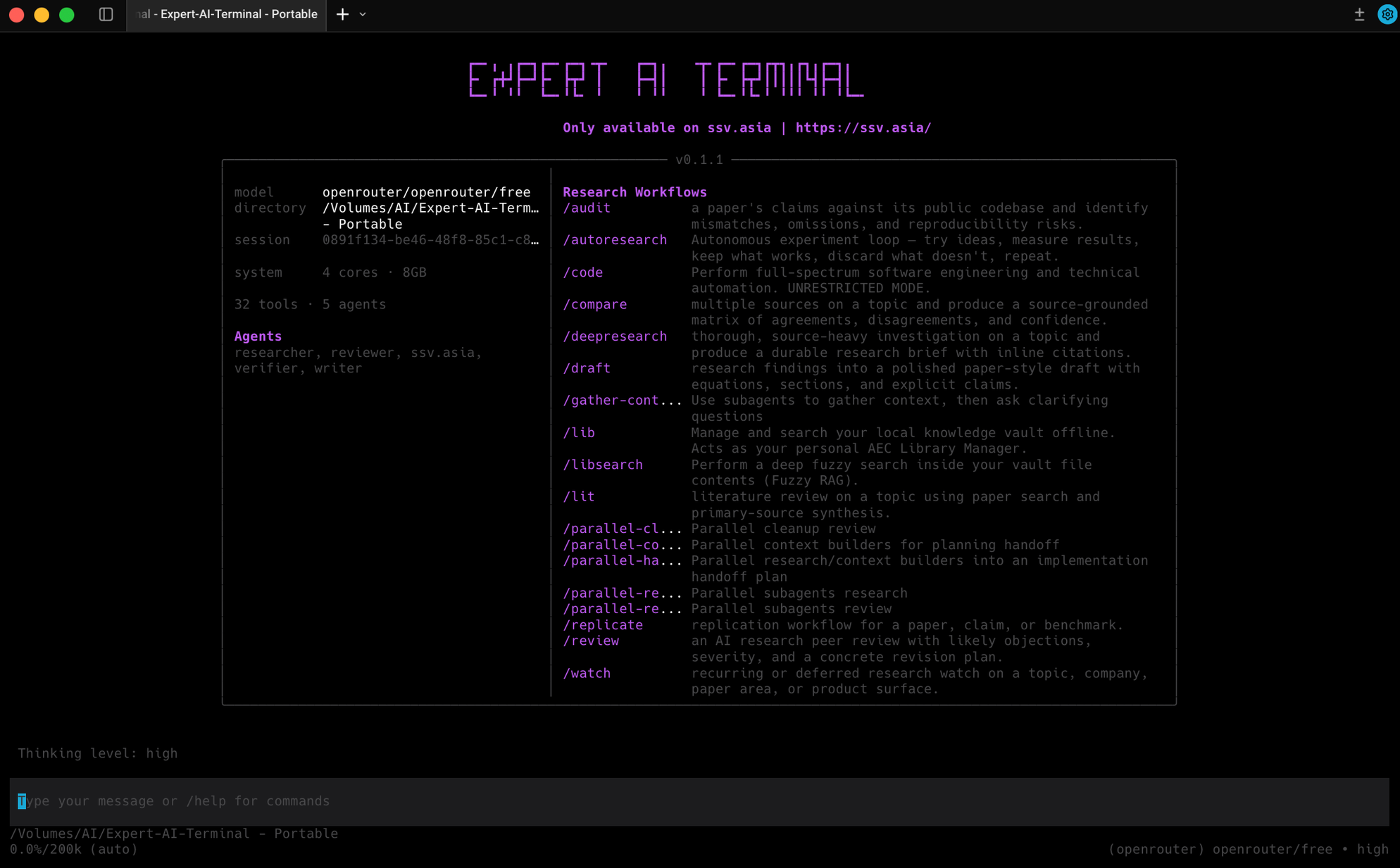Image resolution: width=1400 pixels, height=868 pixels.
Task: Click the settings gear icon
Action: point(1387,14)
